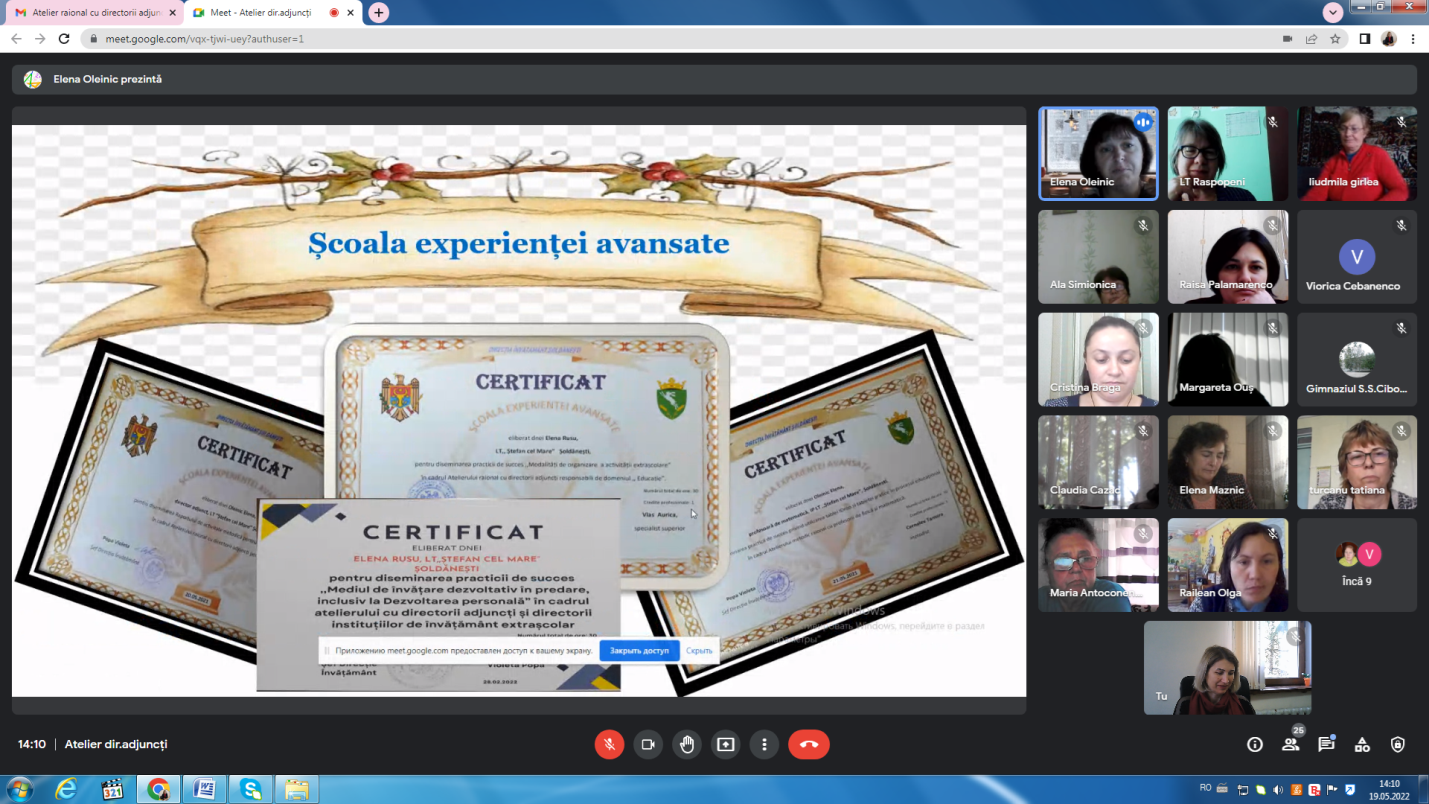Image resolution: width=1429 pixels, height=804 pixels.
Task: Open a new browser tab
Action: (378, 12)
